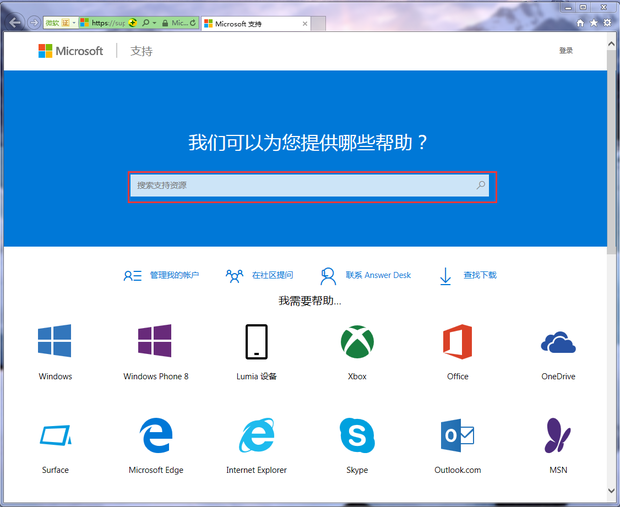
Task: Click the Xbox logo icon
Action: coord(357,341)
